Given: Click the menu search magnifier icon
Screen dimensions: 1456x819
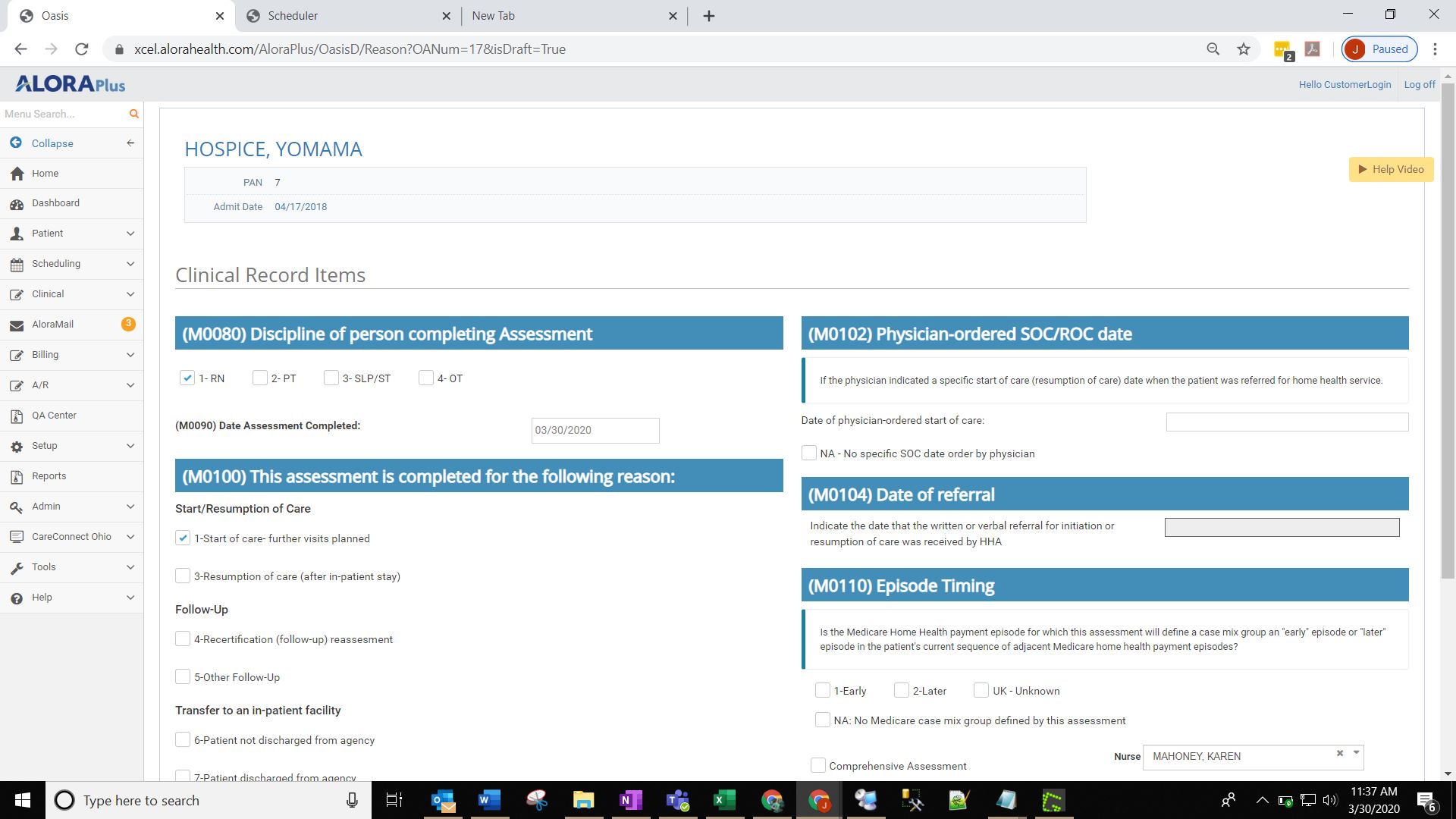Looking at the screenshot, I should point(133,114).
